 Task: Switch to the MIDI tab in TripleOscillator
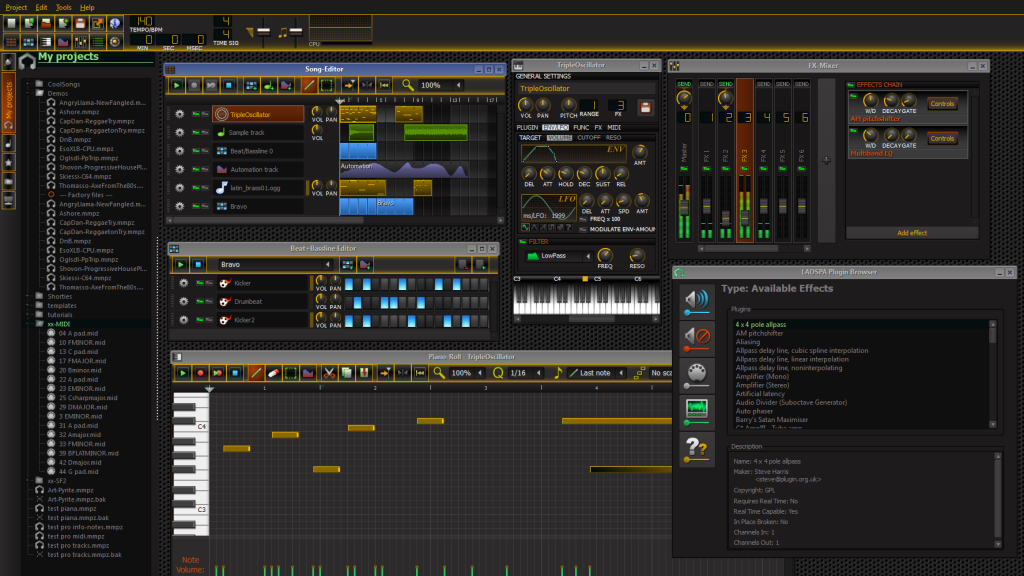(x=614, y=128)
